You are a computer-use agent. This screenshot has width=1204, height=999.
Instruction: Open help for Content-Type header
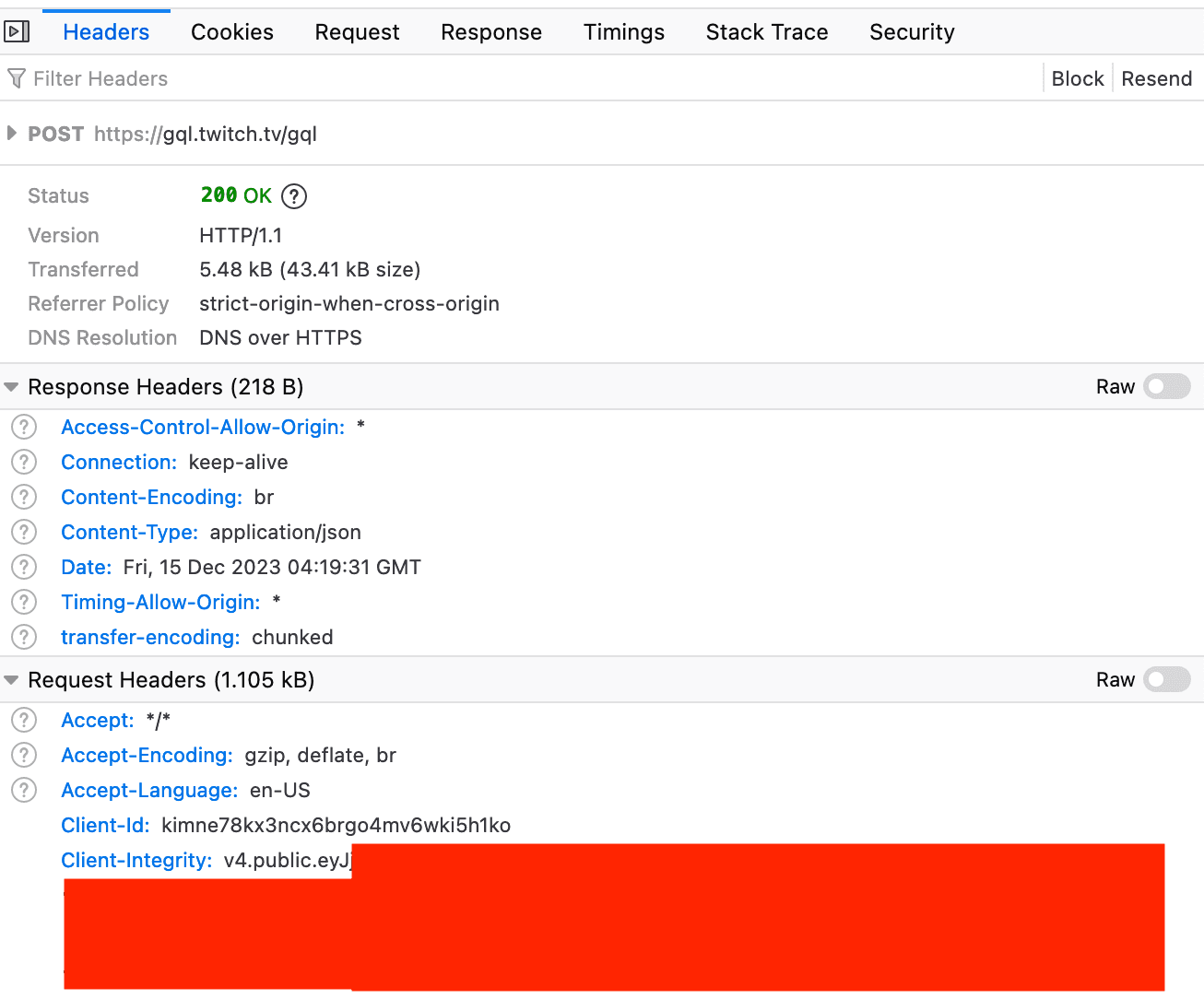pos(24,533)
